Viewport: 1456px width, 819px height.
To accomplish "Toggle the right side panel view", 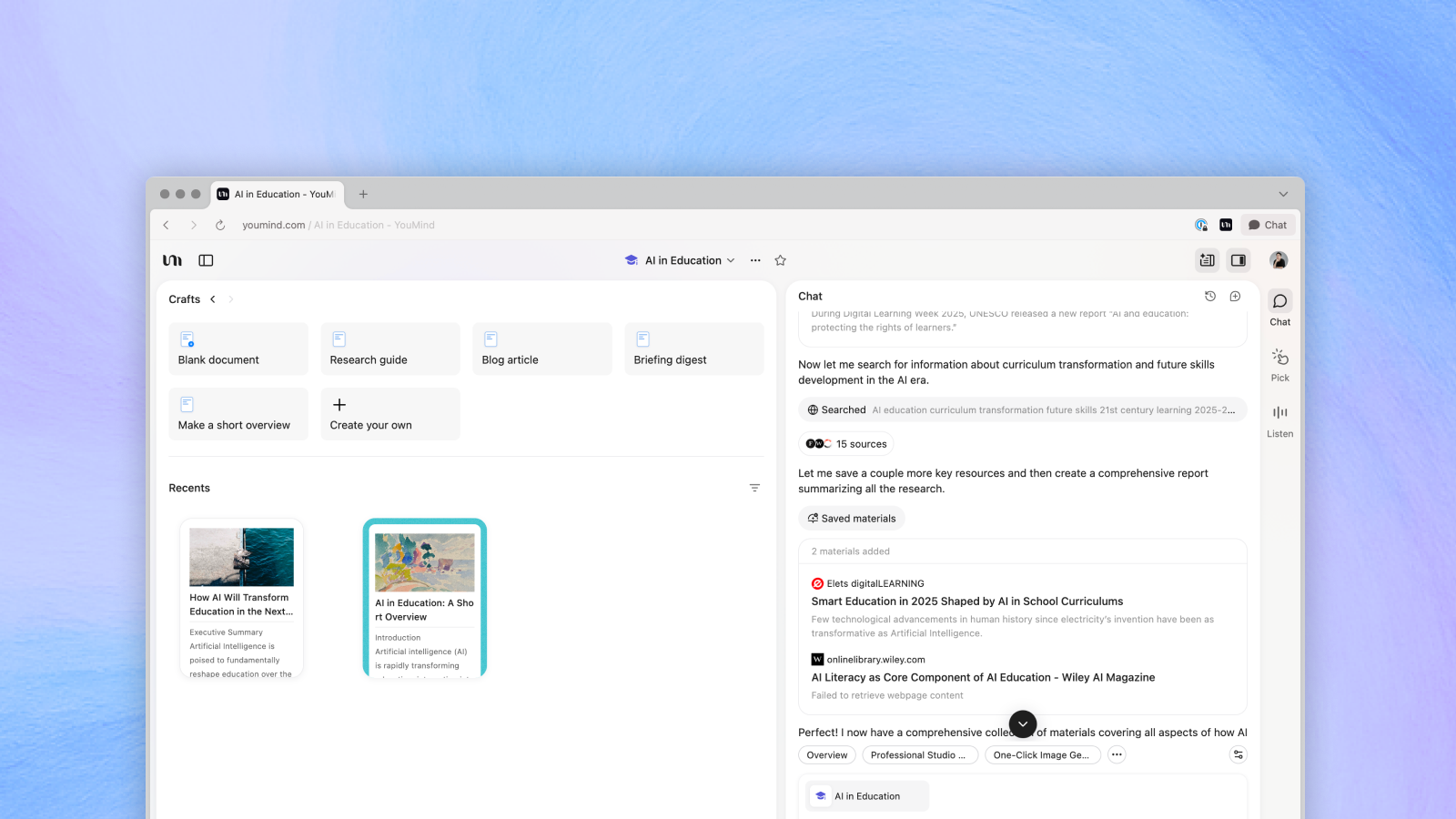I will pos(1238,260).
